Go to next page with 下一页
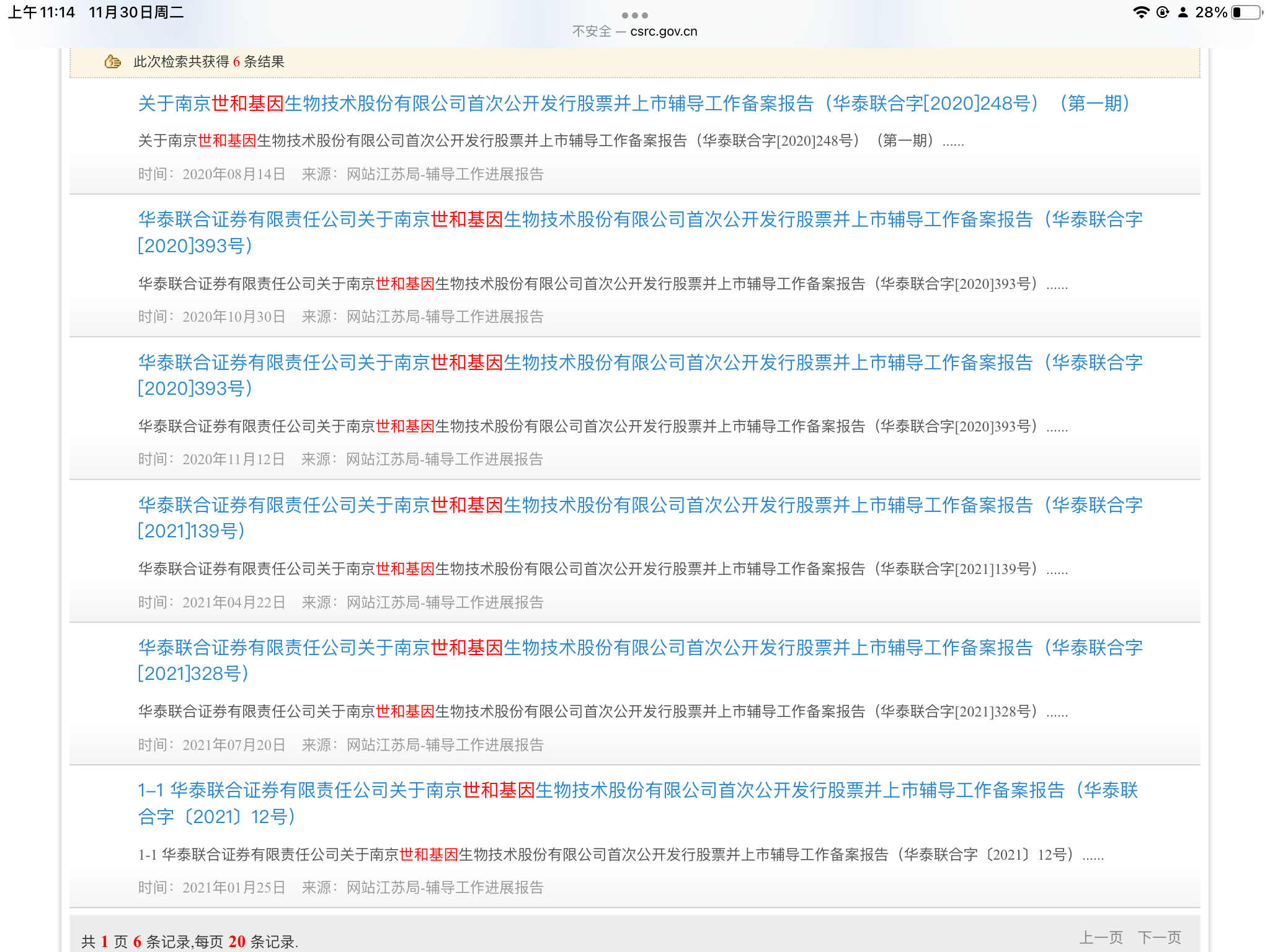The image size is (1270, 952). [x=1159, y=937]
